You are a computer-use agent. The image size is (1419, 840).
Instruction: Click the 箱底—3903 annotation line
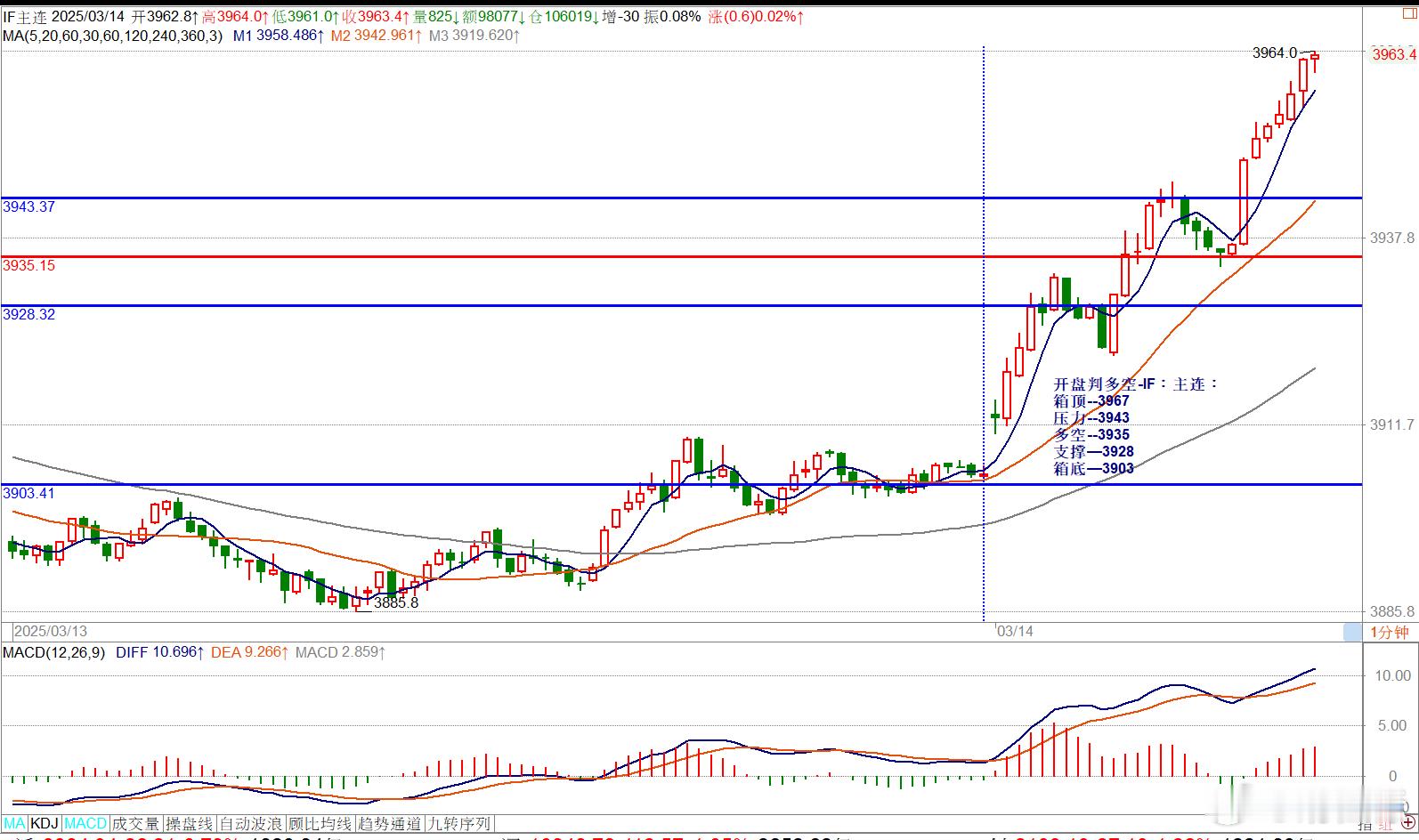(1093, 468)
